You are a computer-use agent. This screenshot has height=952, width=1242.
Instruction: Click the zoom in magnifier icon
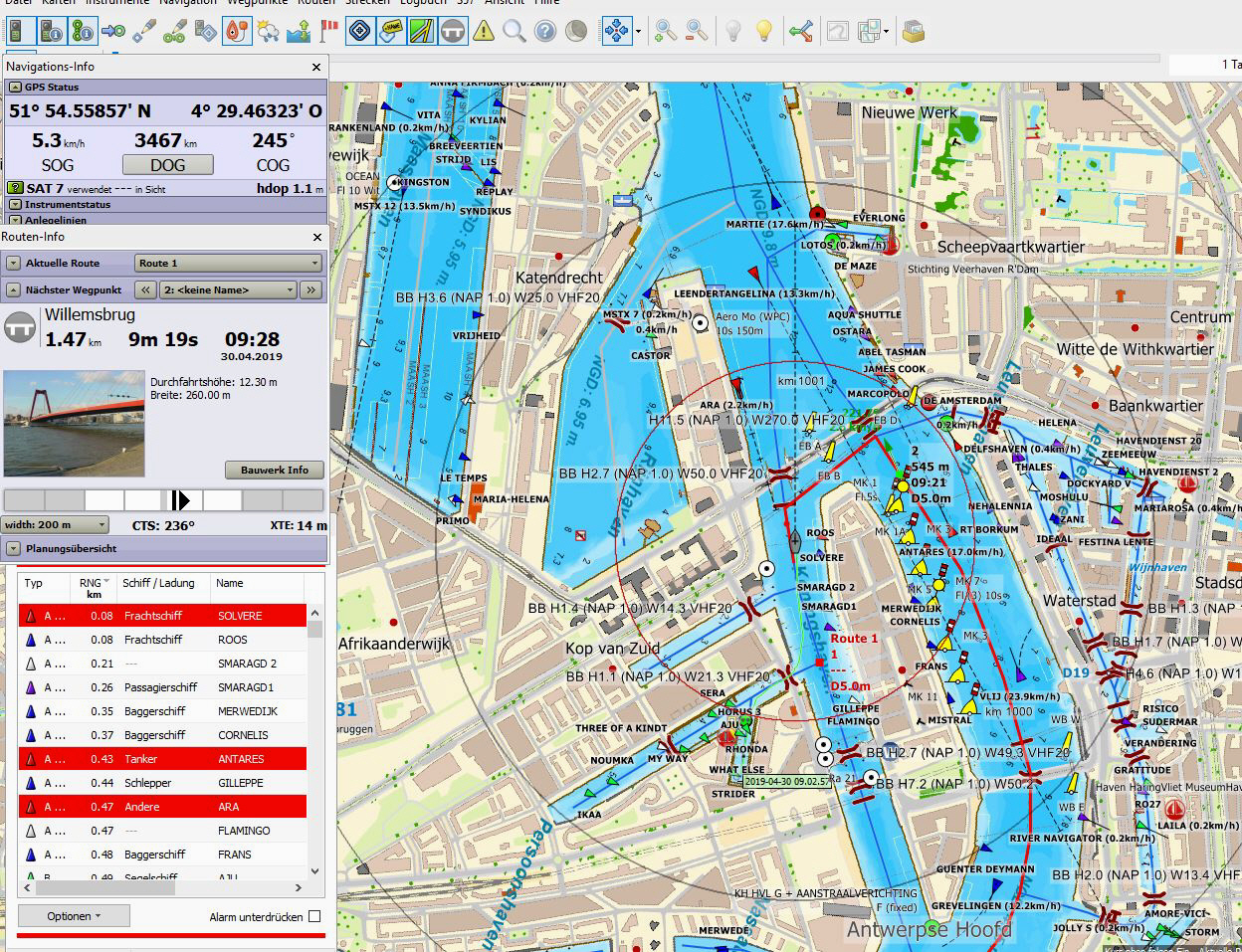tap(666, 32)
